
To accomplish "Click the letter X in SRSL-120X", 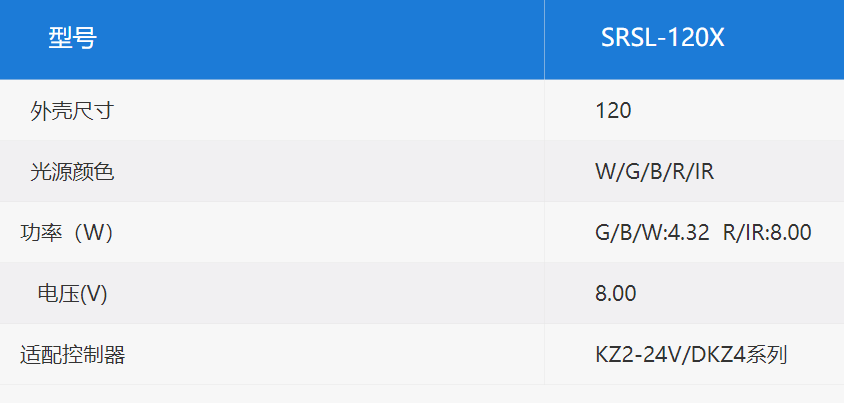I will [716, 38].
